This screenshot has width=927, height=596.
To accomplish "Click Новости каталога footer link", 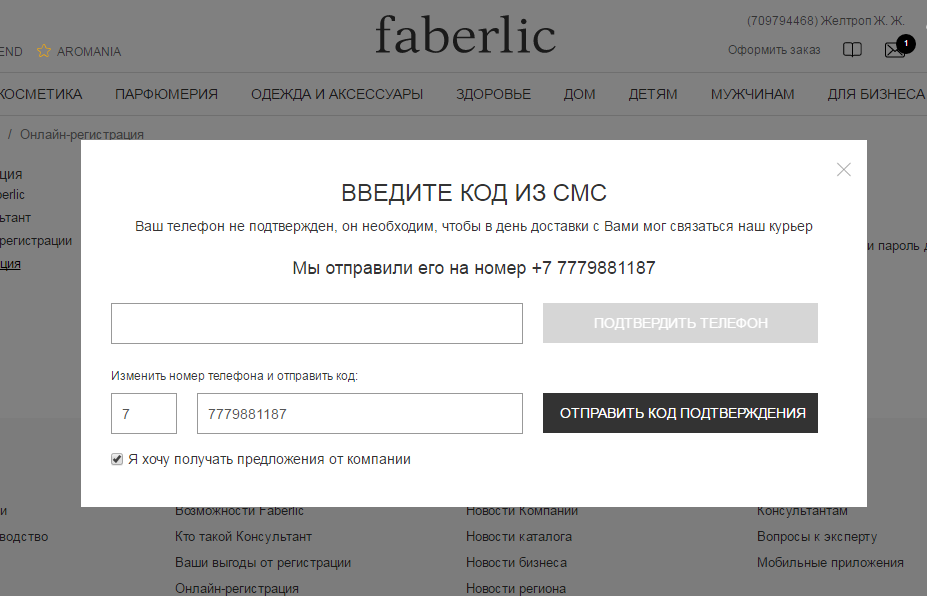I will pos(518,537).
